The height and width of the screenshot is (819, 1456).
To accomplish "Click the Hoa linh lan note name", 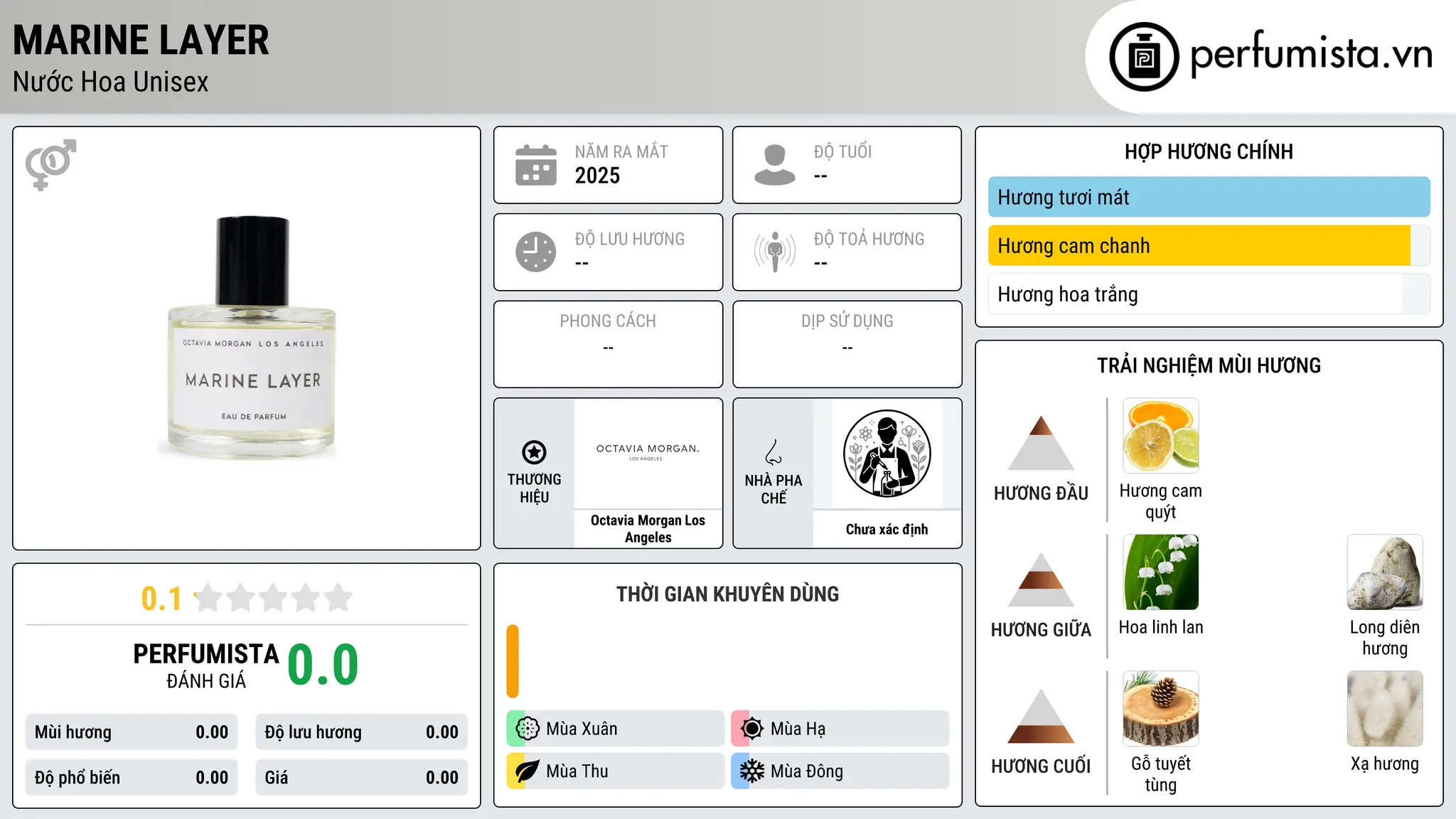I will click(x=1161, y=627).
